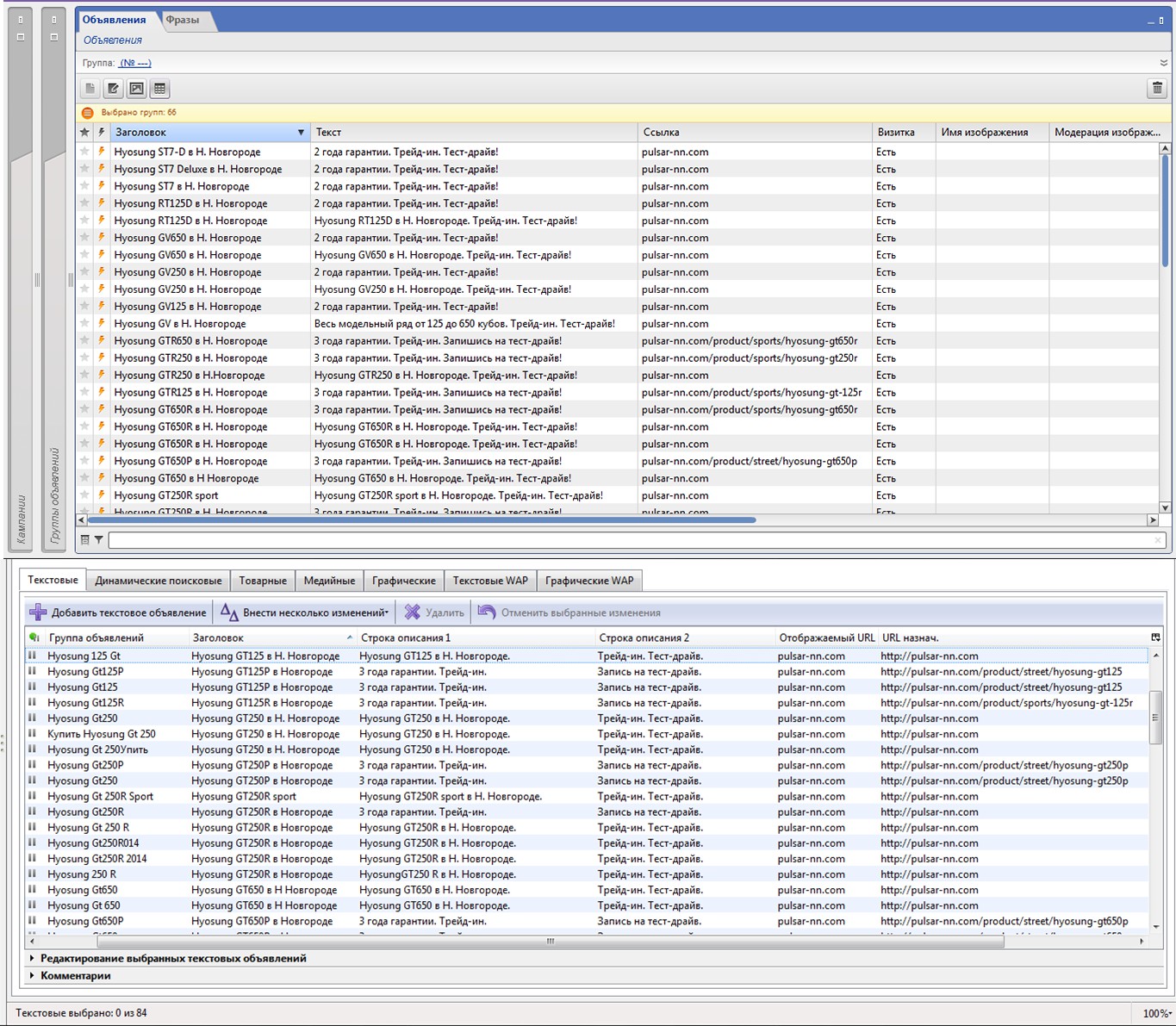
Task: Toggle the favorite star for Hyosung ST7 row
Action: (84, 186)
